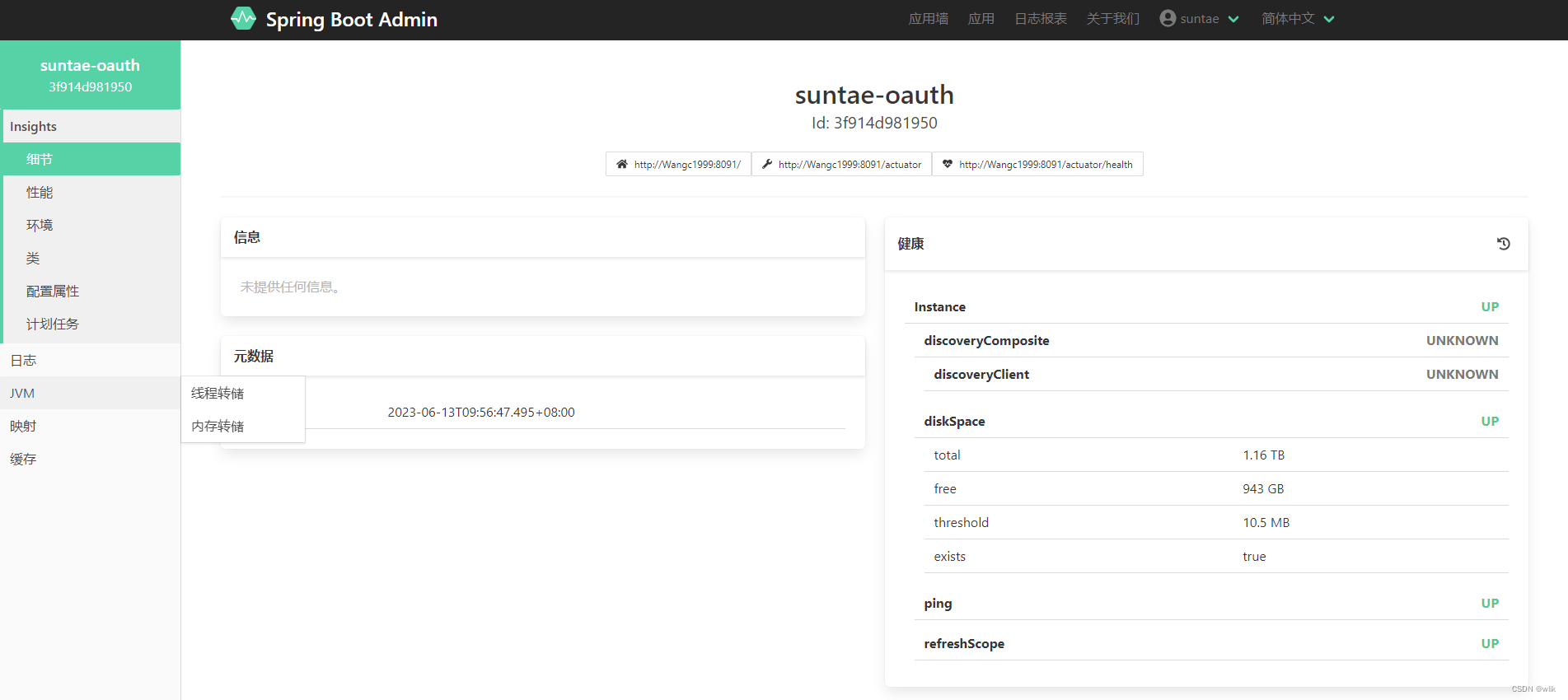Screen dimensions: 1568x700
Task: Open the 应用墙 nav menu item
Action: click(x=929, y=19)
